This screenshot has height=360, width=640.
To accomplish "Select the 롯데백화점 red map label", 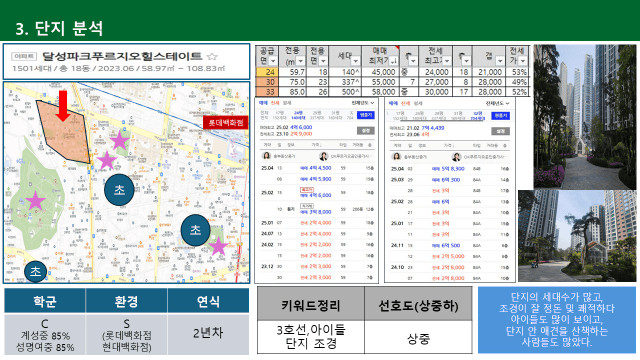I will click(x=226, y=122).
